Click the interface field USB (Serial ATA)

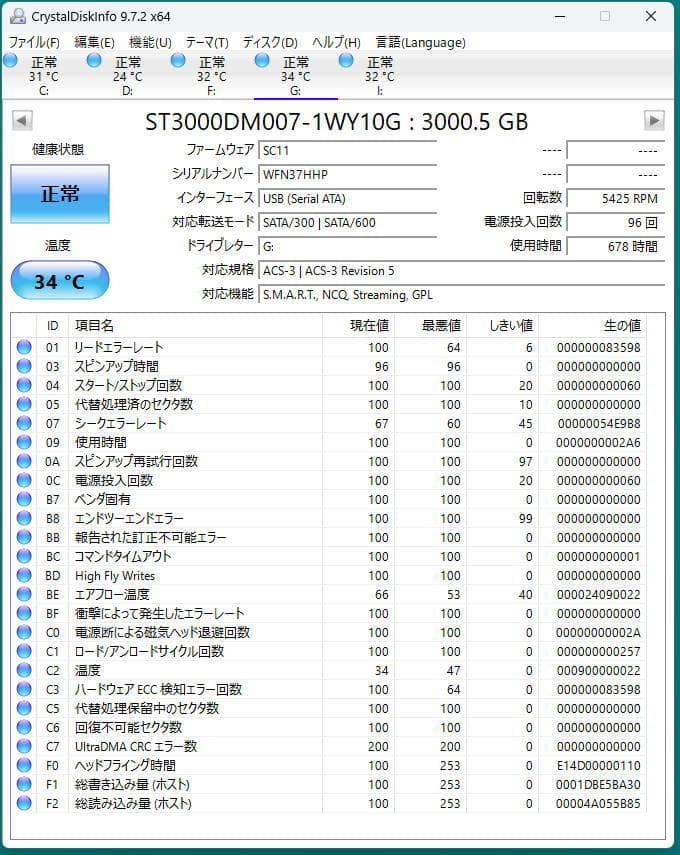(x=347, y=198)
